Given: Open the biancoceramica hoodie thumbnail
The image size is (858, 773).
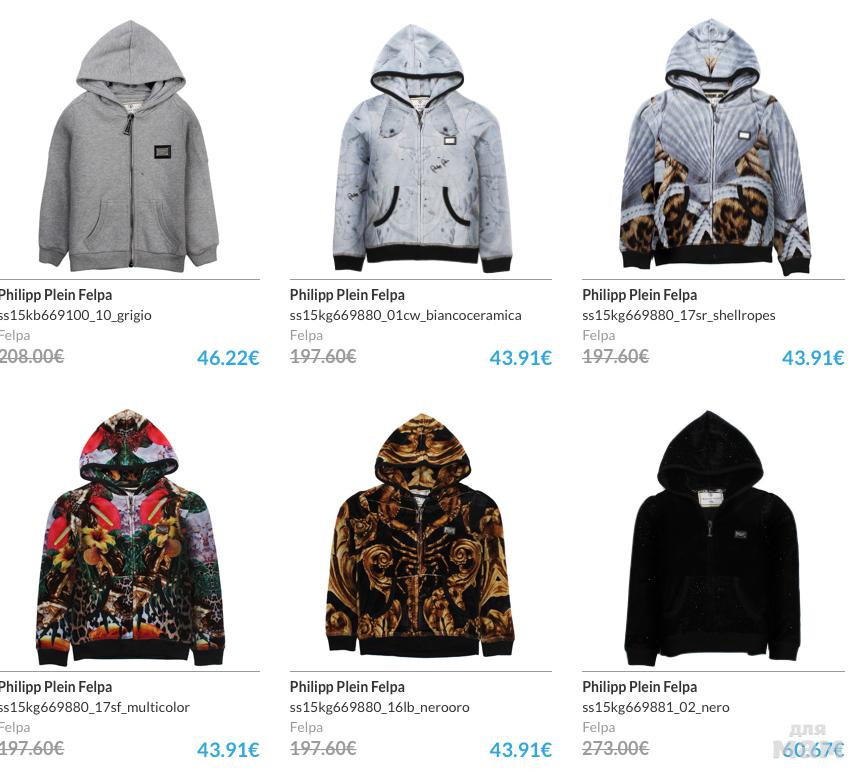Looking at the screenshot, I should (x=422, y=148).
